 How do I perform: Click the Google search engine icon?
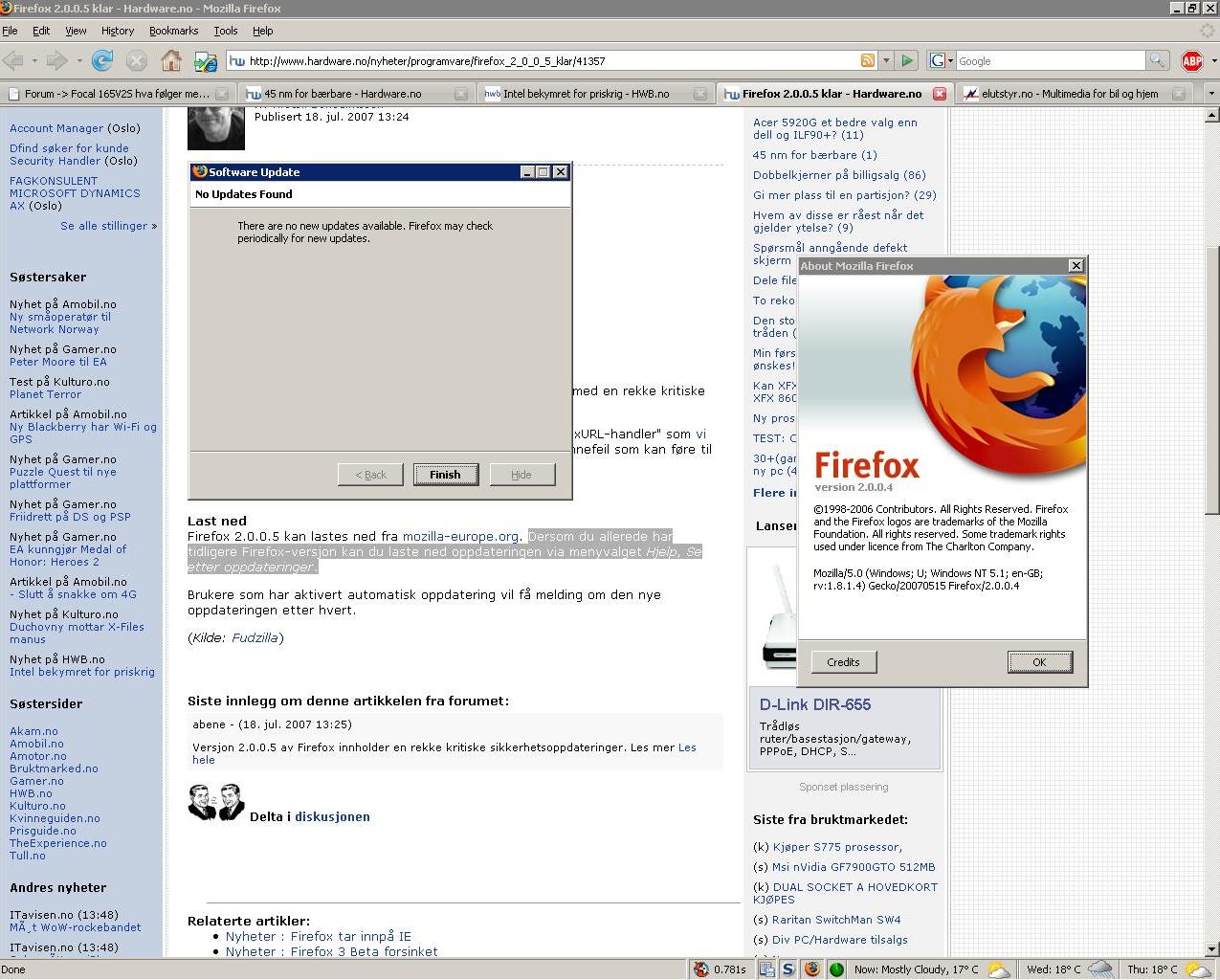click(938, 60)
